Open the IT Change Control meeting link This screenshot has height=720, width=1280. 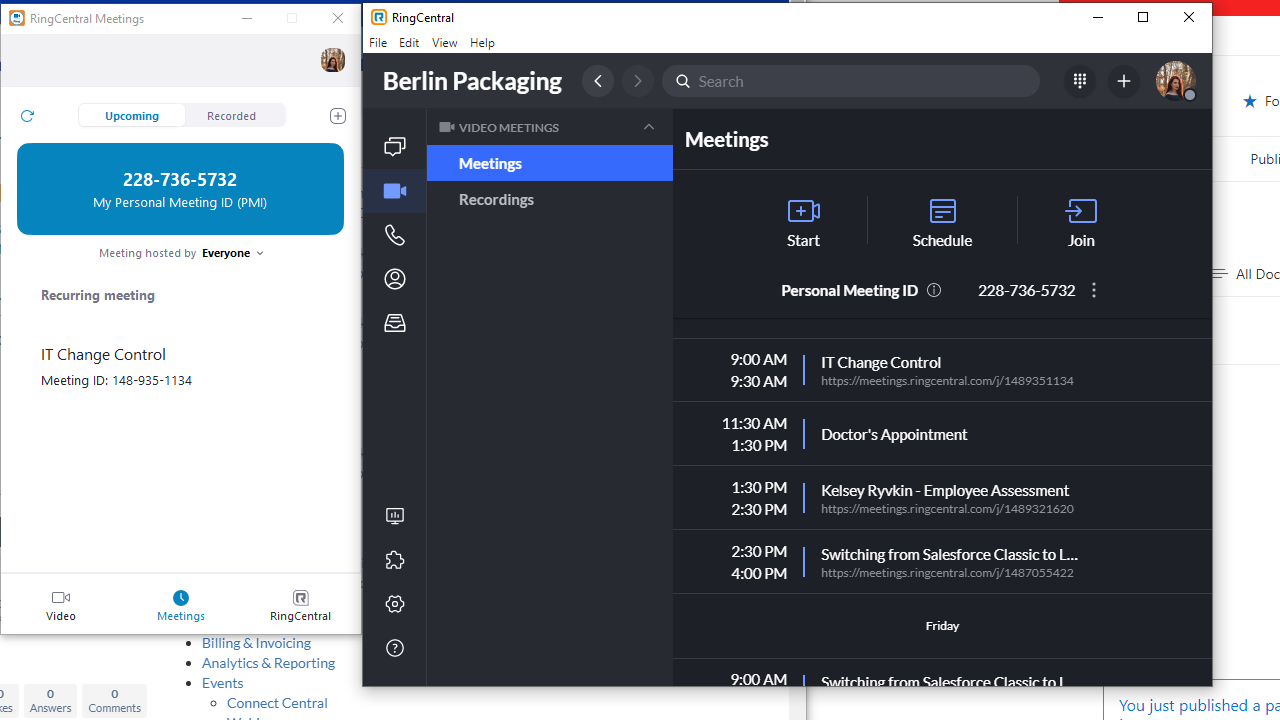pos(947,381)
